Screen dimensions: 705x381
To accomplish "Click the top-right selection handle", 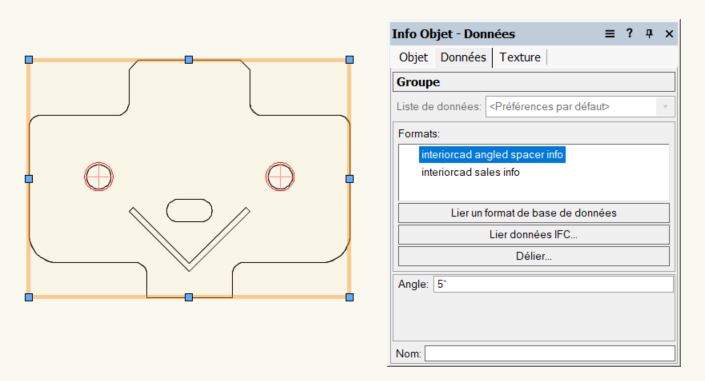I will [349, 60].
